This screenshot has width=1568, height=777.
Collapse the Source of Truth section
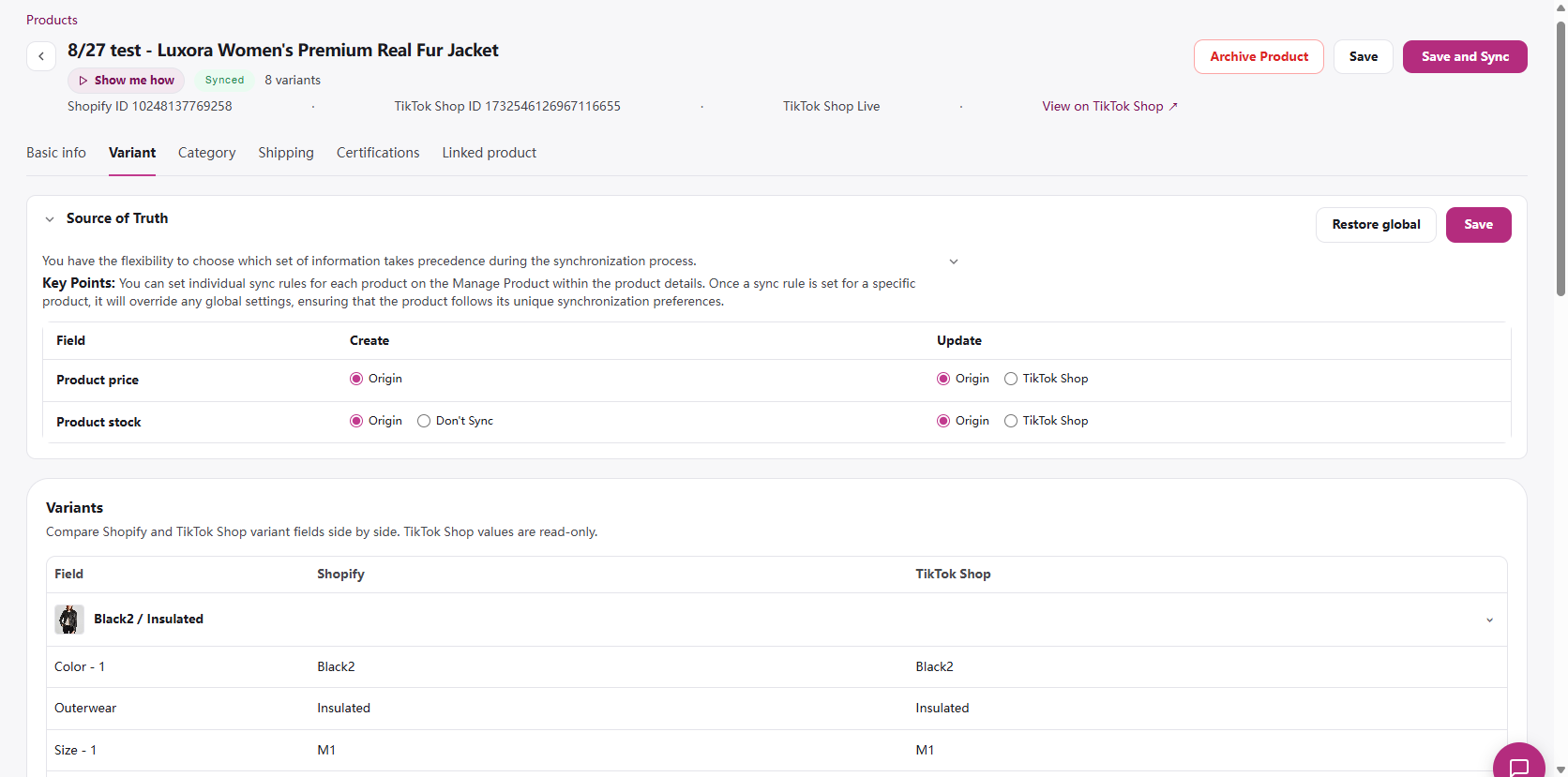[x=50, y=219]
